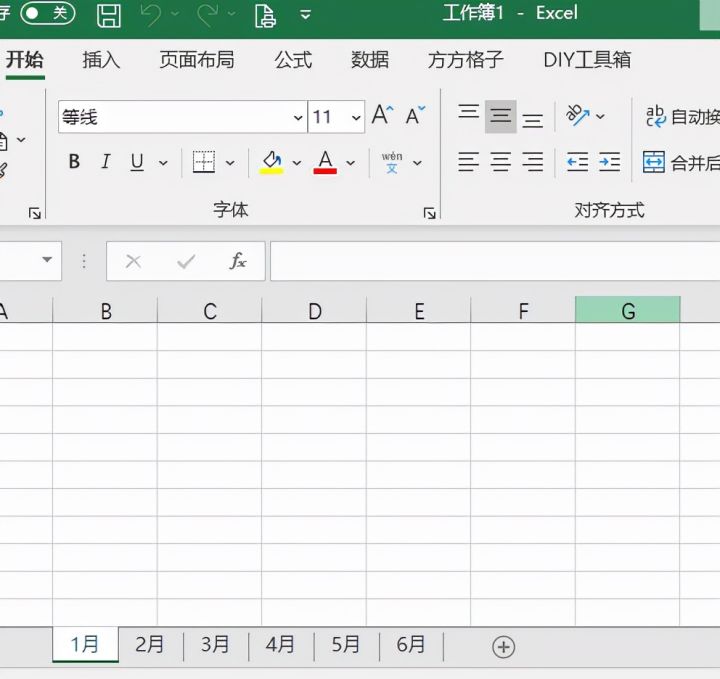Select column G header

pos(628,310)
